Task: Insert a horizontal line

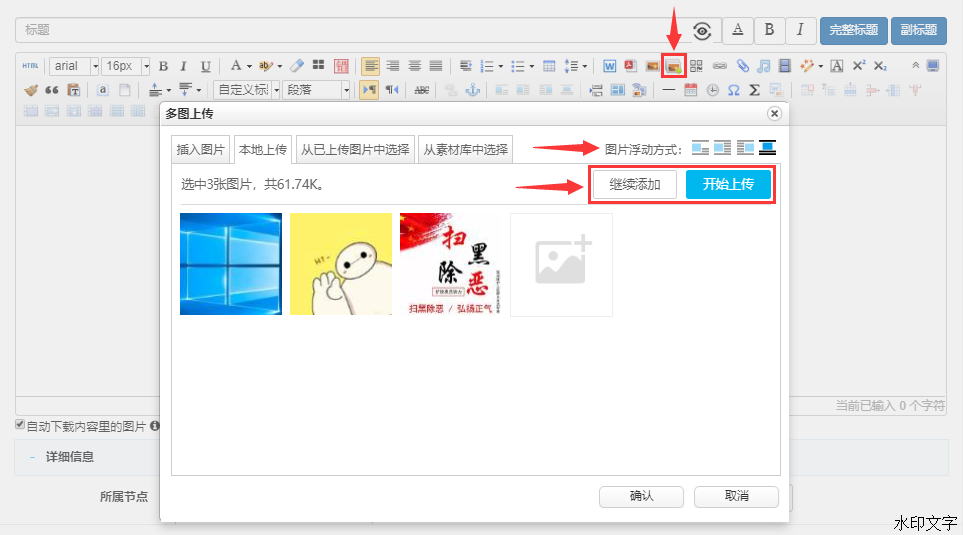Action: (669, 90)
